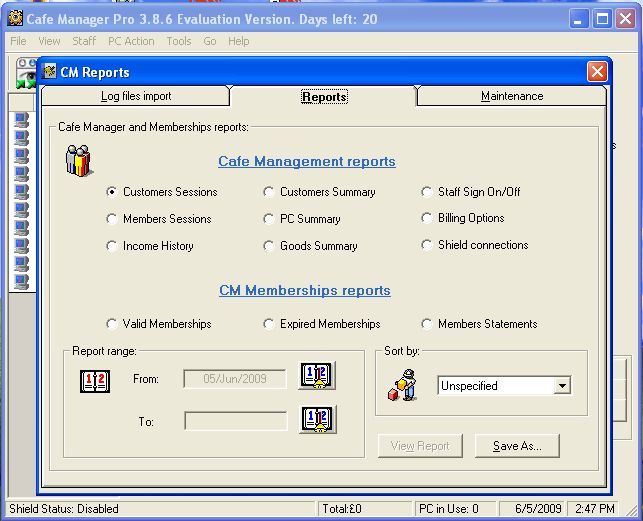Click CM Memberships reports link

pos(305,290)
